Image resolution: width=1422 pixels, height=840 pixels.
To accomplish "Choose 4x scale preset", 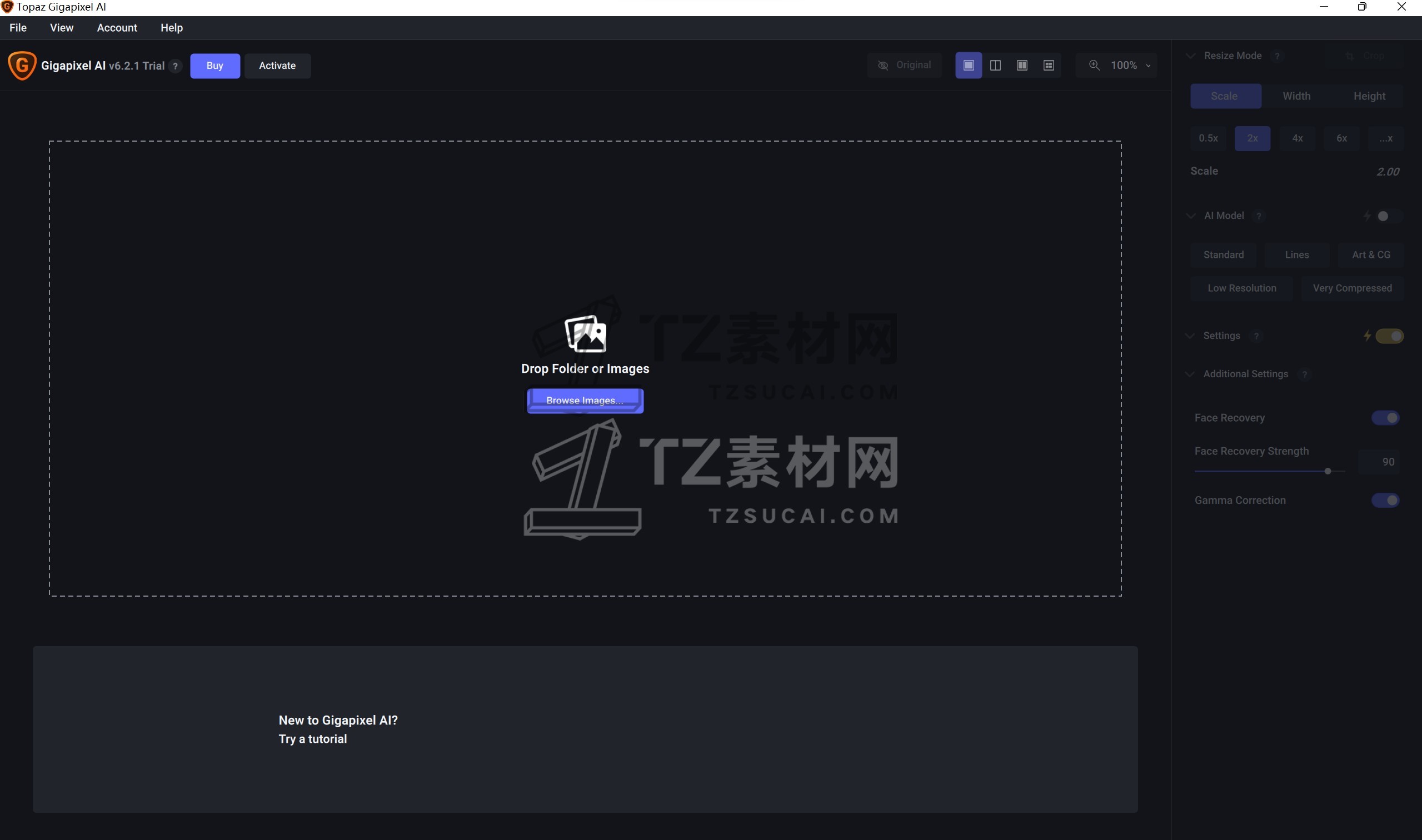I will [x=1297, y=139].
